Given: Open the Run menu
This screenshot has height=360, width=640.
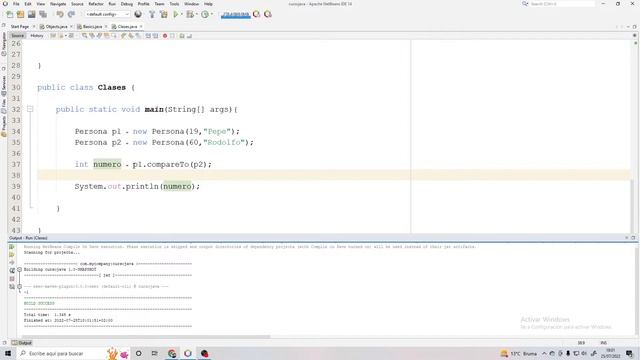Looking at the screenshot, I should click(112, 4).
